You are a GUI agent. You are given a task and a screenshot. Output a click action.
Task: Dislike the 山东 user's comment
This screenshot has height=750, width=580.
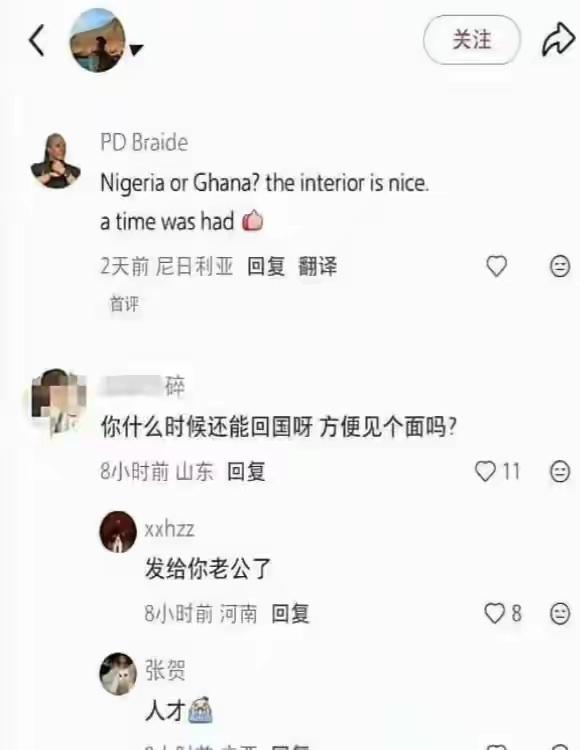point(560,472)
